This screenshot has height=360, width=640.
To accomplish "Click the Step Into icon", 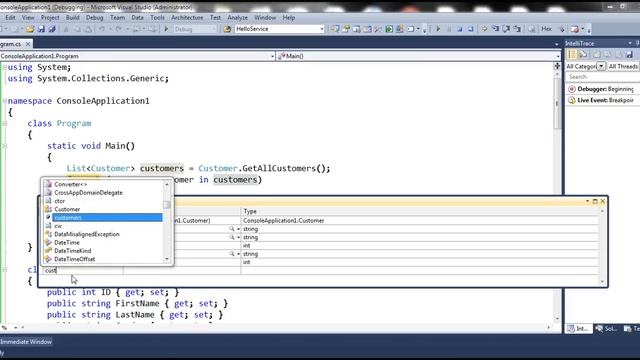I will (x=495, y=29).
